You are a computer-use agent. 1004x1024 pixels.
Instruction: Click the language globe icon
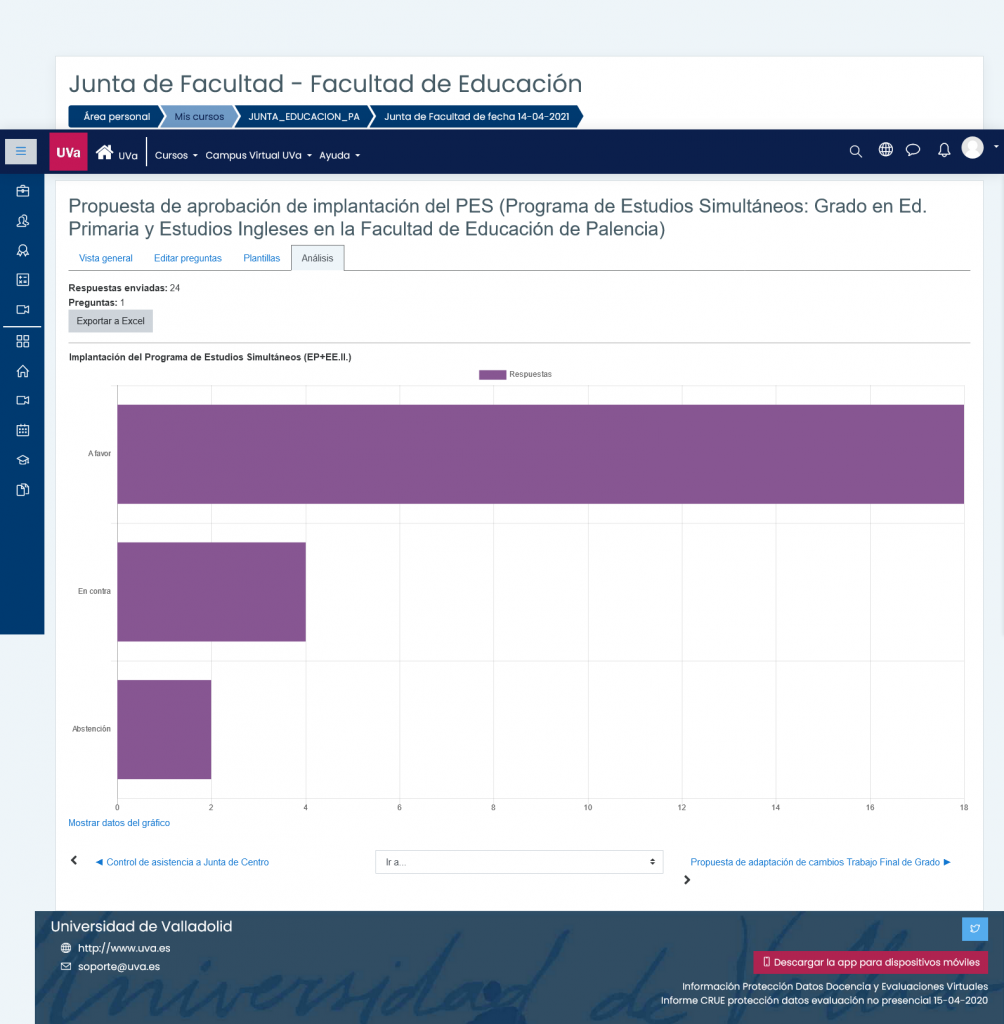[x=885, y=150]
